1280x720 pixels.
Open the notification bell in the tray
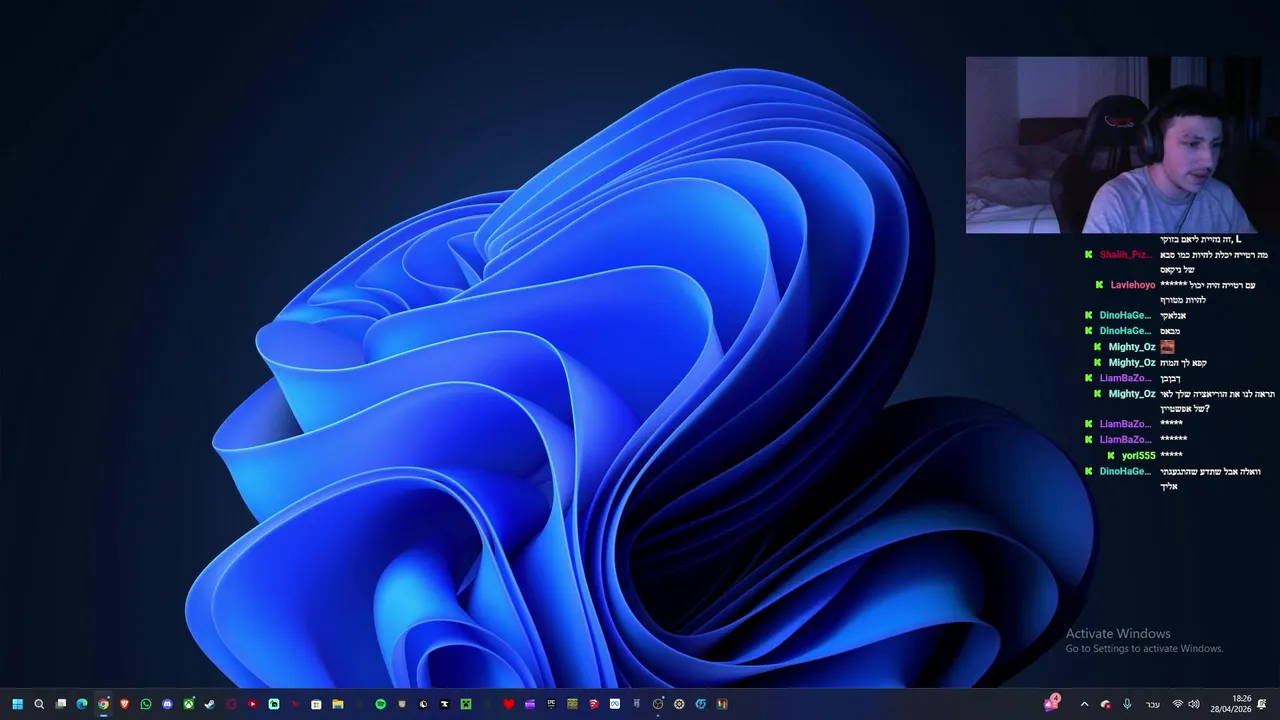[x=1262, y=704]
